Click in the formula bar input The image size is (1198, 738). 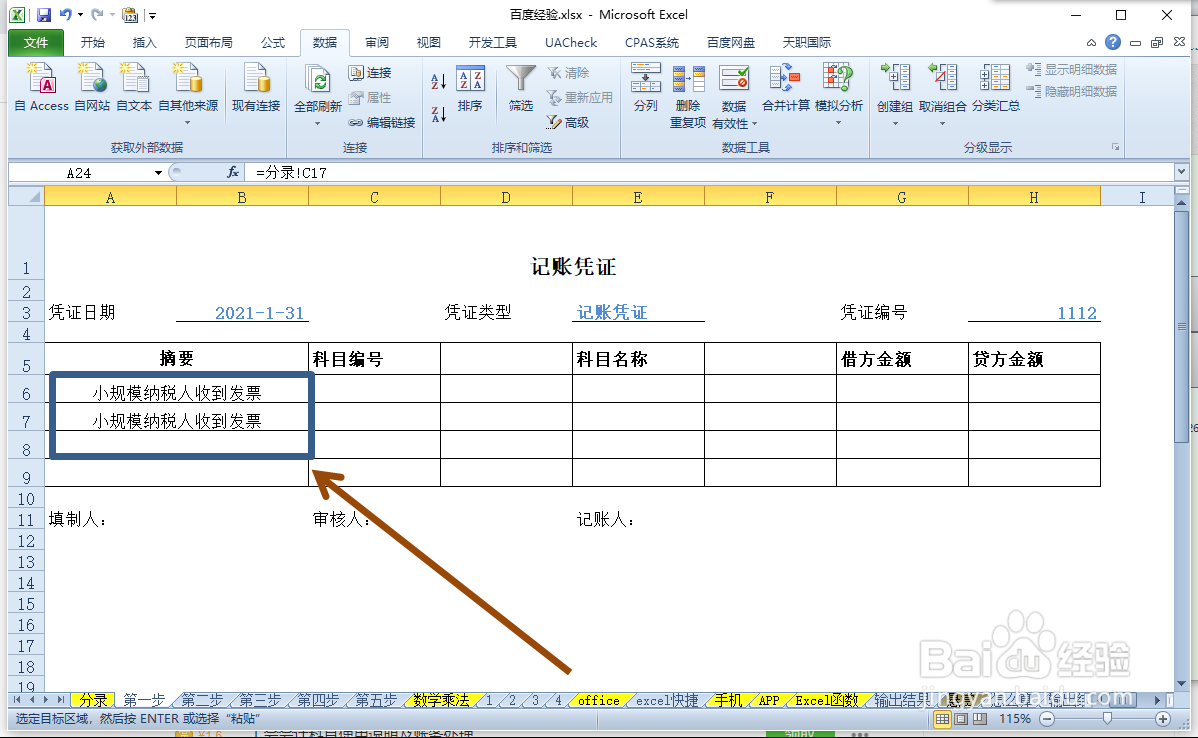coord(711,173)
